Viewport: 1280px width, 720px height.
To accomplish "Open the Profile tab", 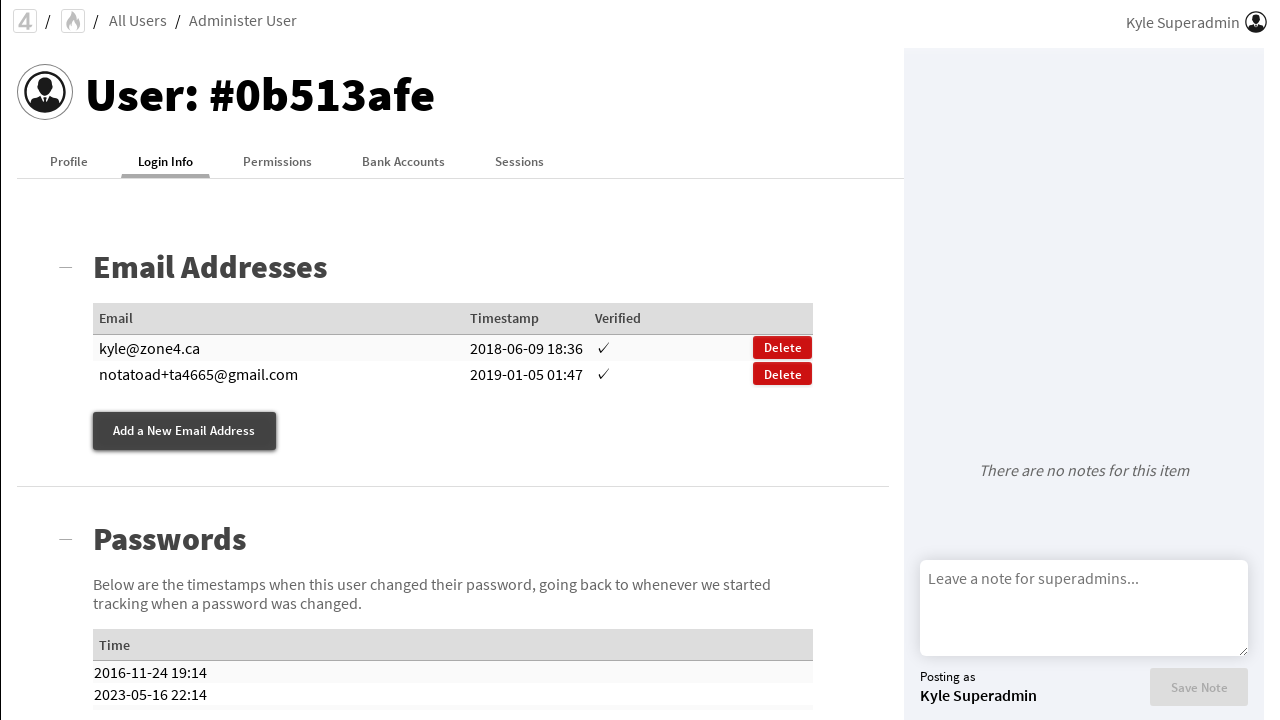I will pyautogui.click(x=69, y=162).
